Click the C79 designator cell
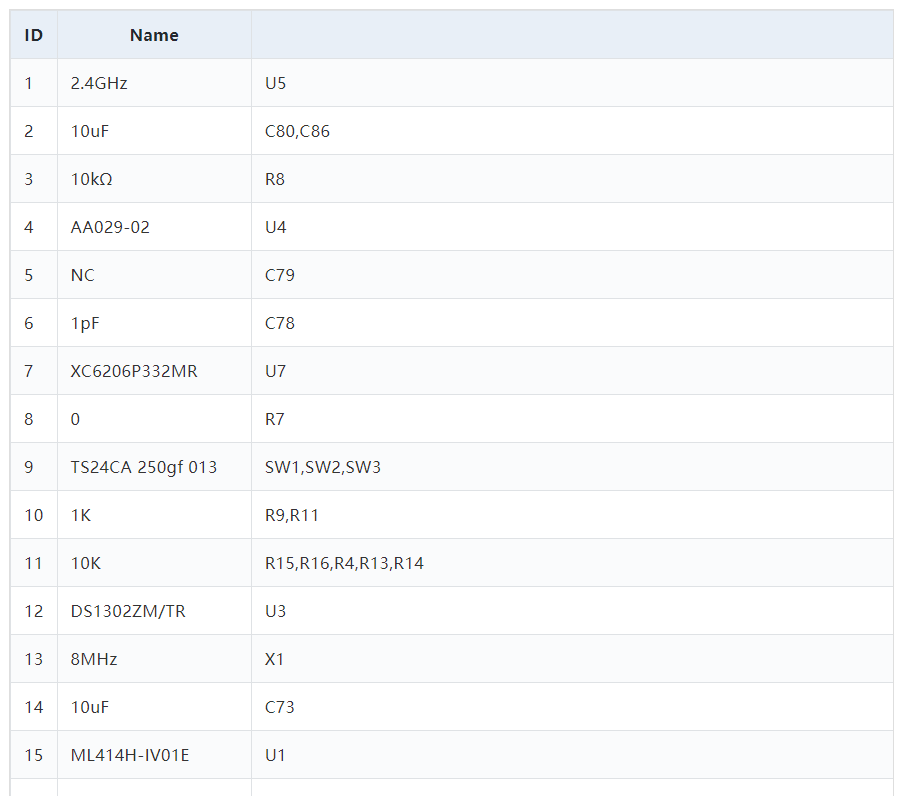 click(572, 275)
